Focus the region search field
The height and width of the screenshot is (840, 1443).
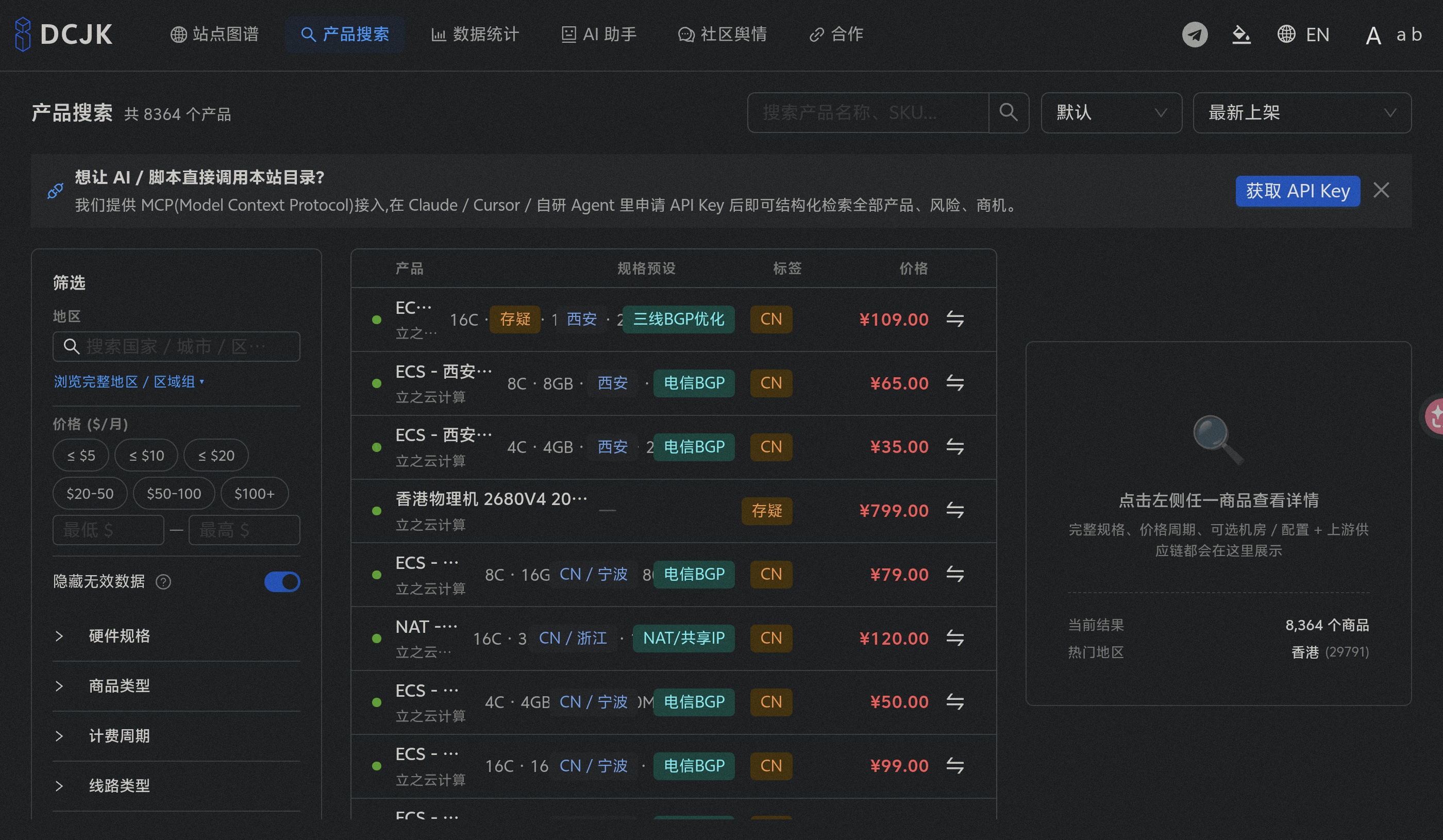176,346
